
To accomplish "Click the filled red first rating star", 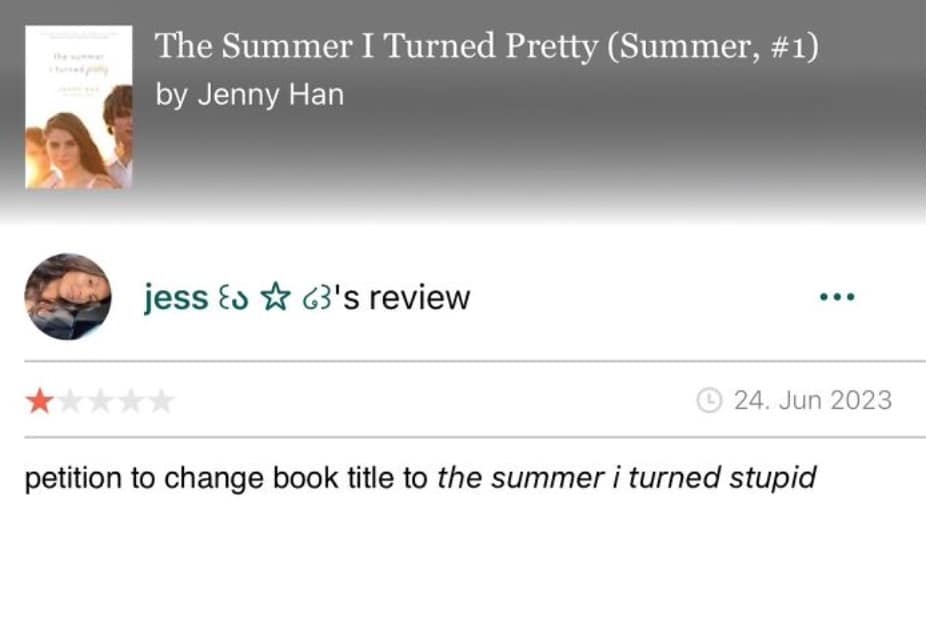I will [40, 402].
